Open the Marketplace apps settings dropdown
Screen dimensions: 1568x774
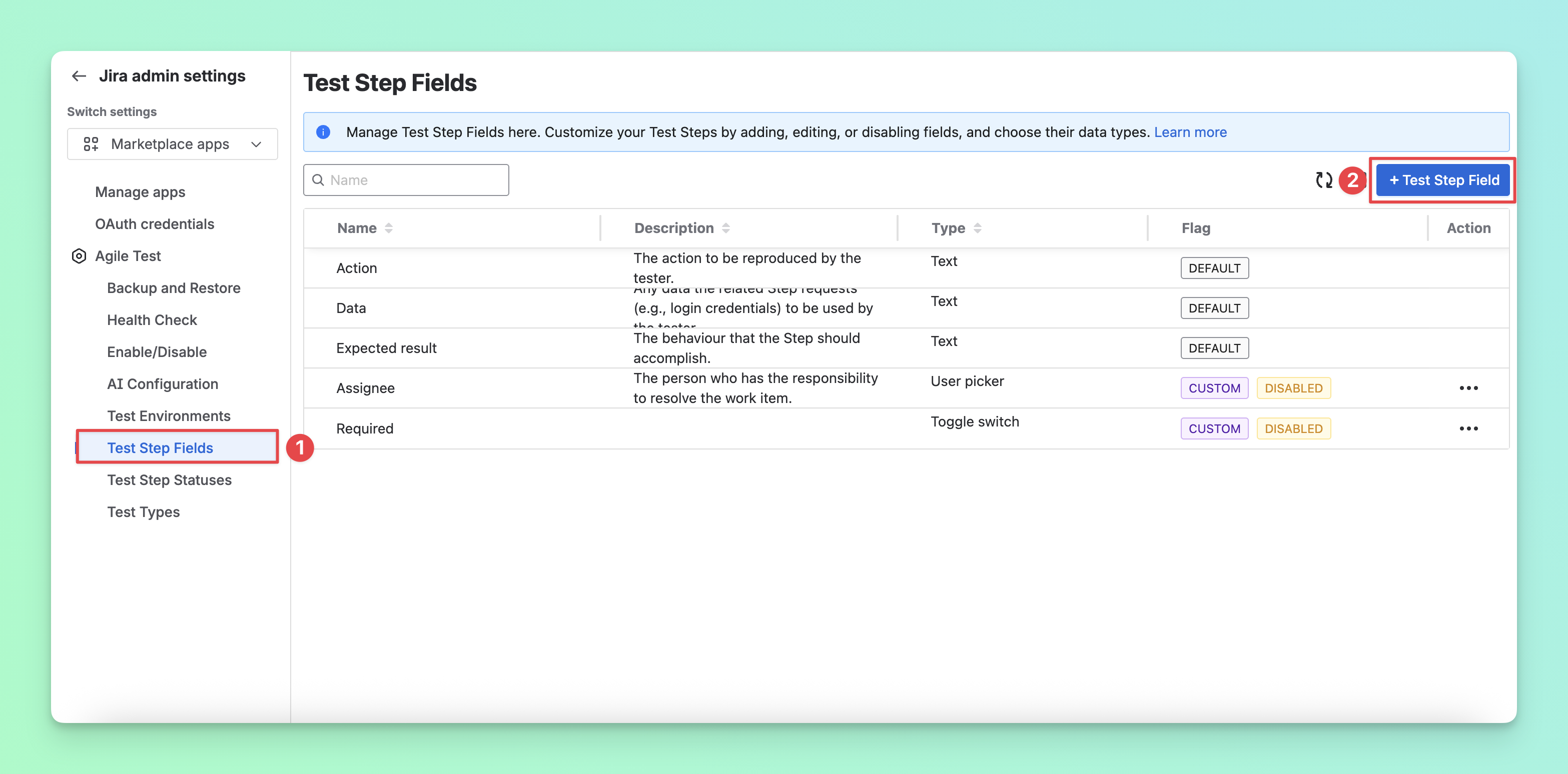172,144
